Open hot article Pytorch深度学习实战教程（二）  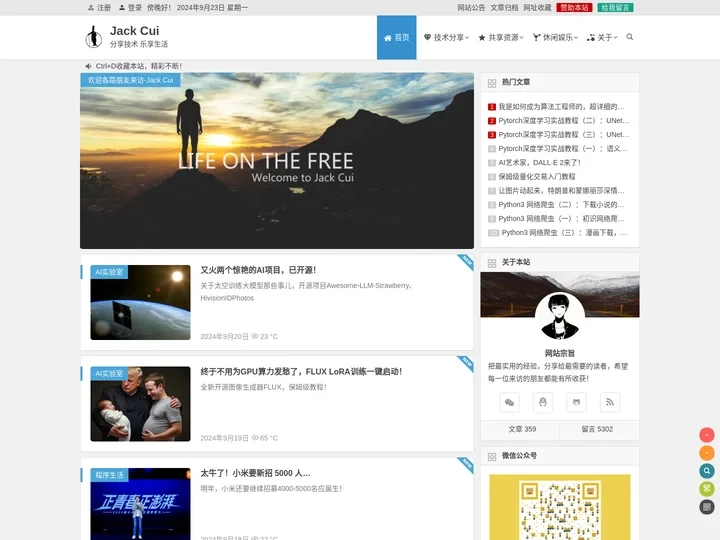(564, 120)
